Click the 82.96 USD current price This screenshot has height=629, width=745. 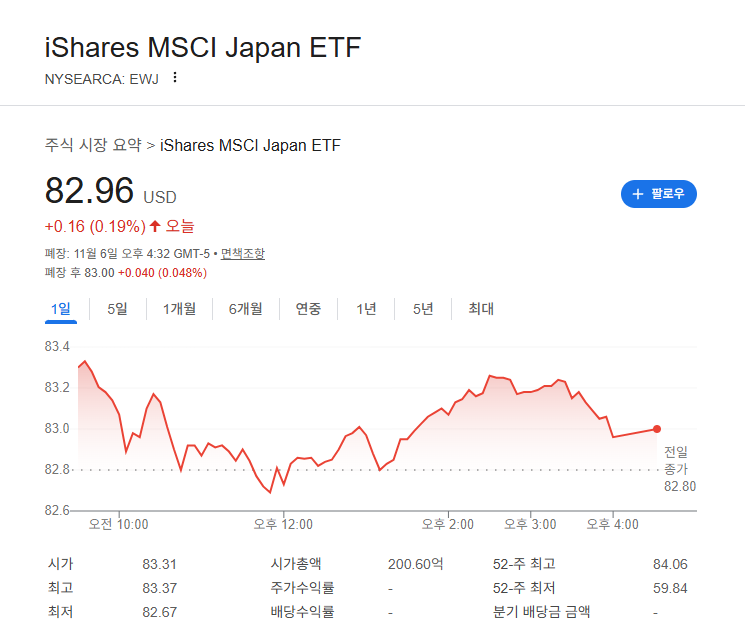[110, 191]
